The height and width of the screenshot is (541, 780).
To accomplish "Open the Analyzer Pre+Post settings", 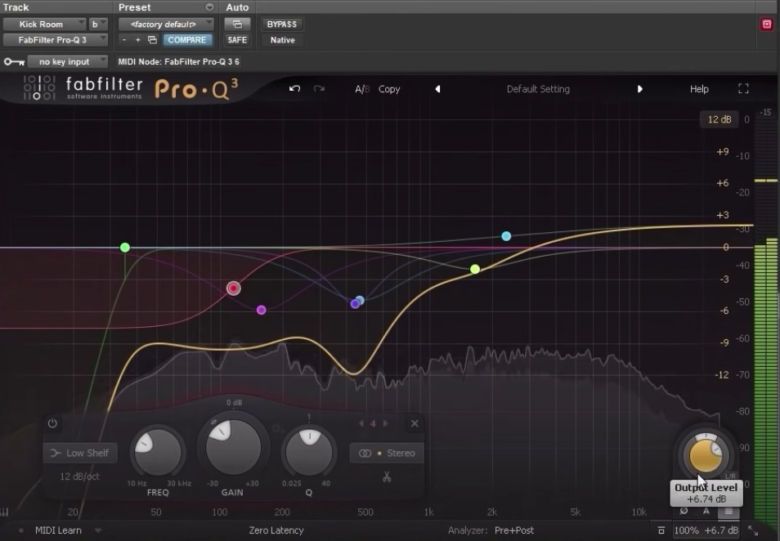I will click(491, 530).
